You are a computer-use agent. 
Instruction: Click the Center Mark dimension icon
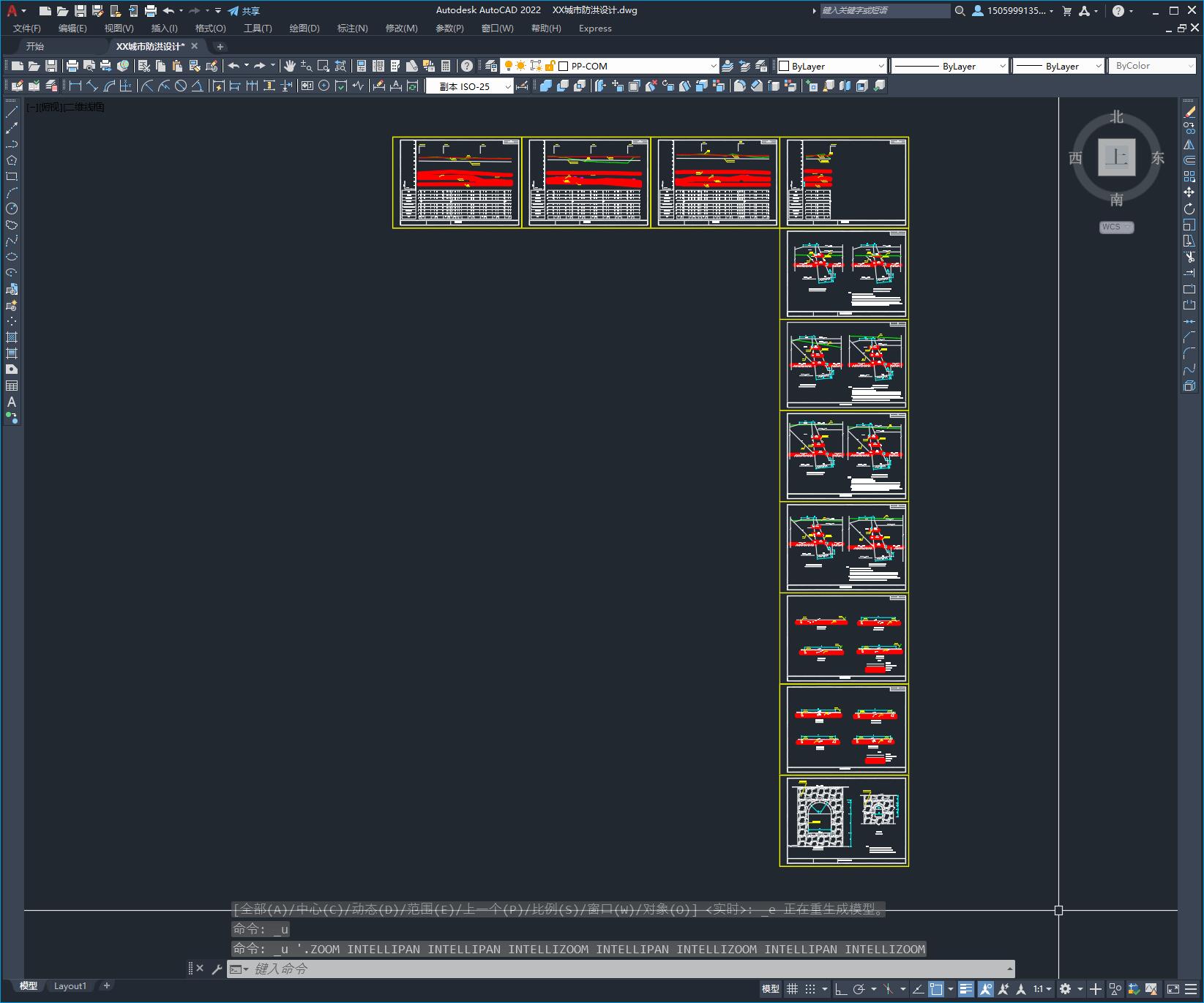coord(324,86)
